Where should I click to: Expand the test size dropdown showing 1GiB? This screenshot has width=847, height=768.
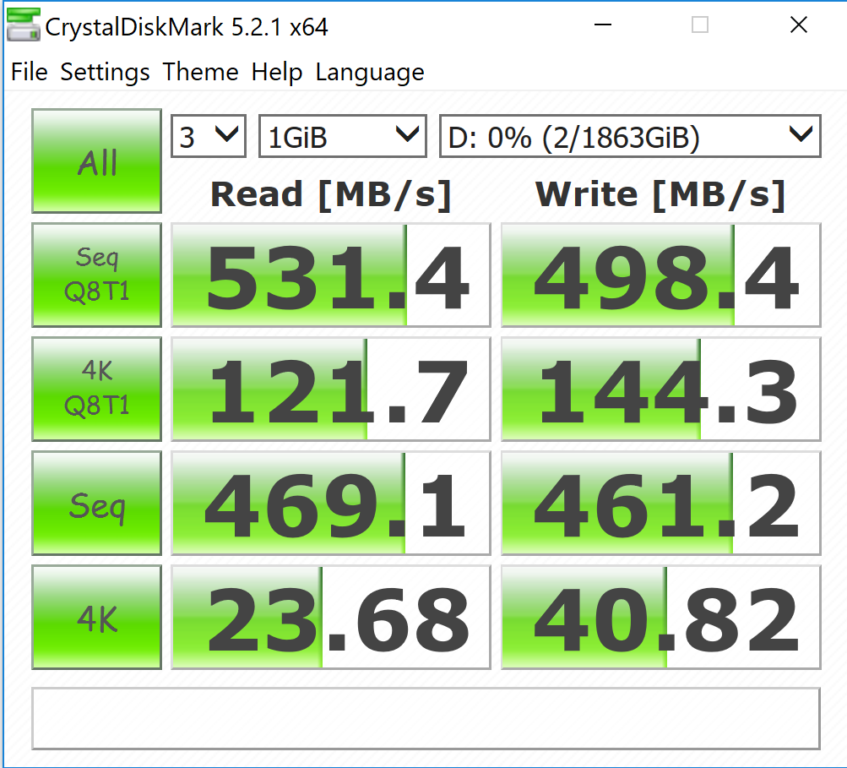342,136
